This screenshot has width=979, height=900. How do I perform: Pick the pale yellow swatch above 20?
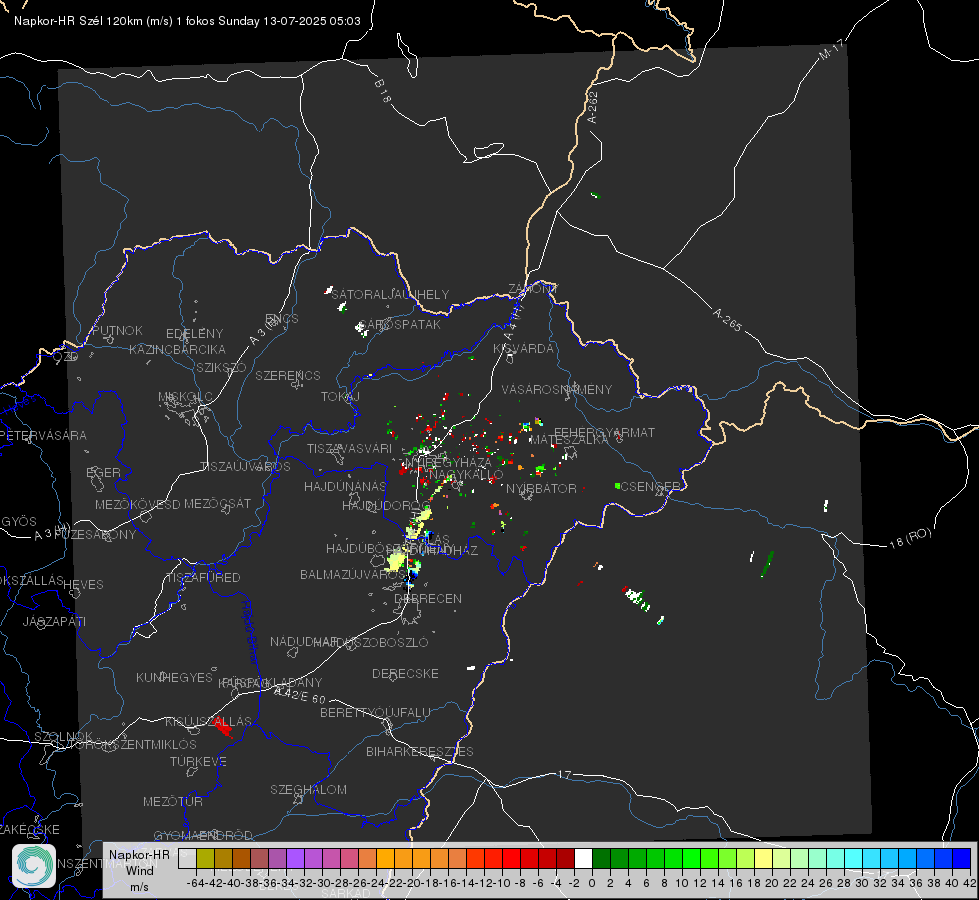(764, 858)
